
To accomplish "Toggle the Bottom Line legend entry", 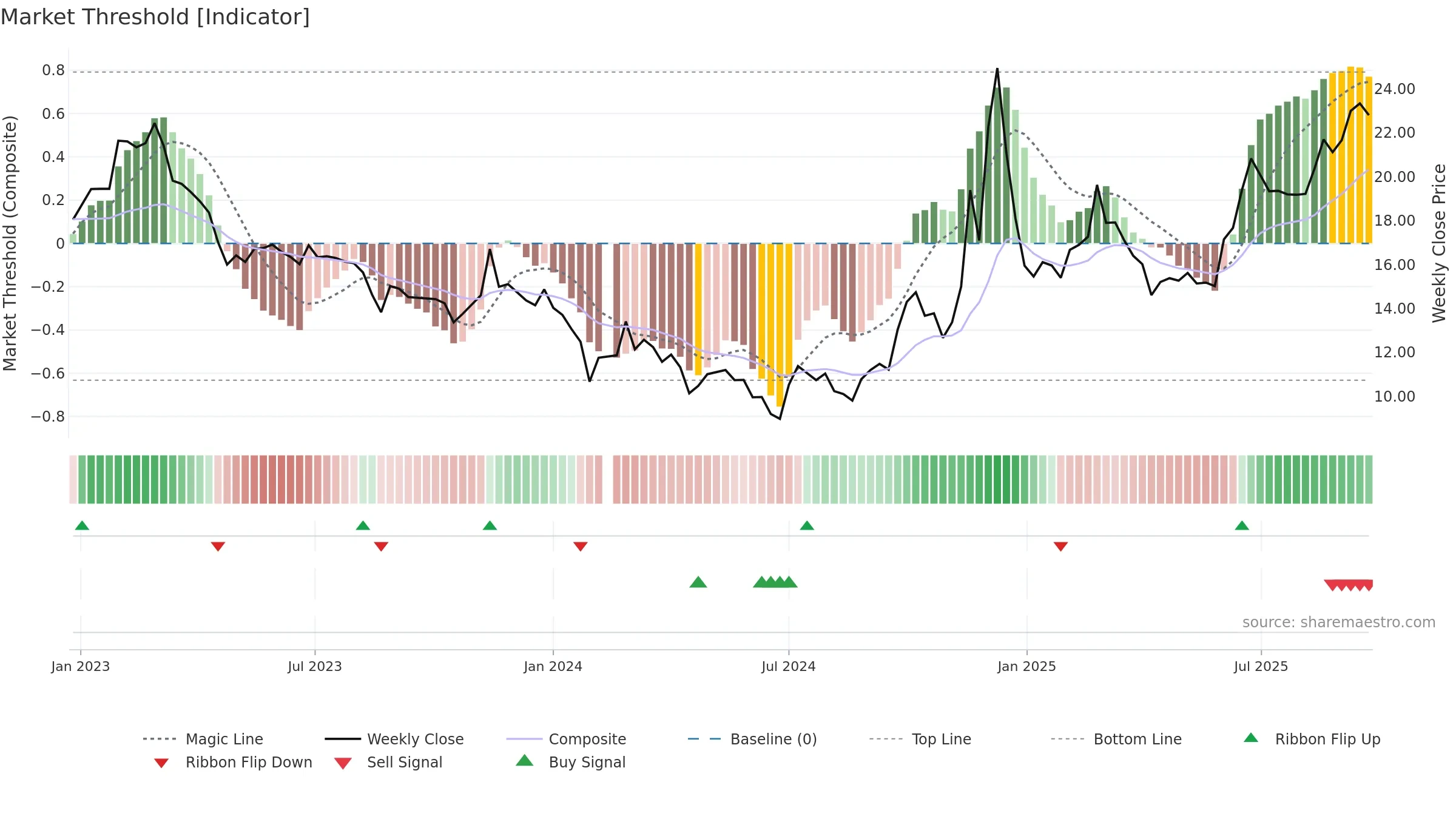I will (x=1116, y=739).
